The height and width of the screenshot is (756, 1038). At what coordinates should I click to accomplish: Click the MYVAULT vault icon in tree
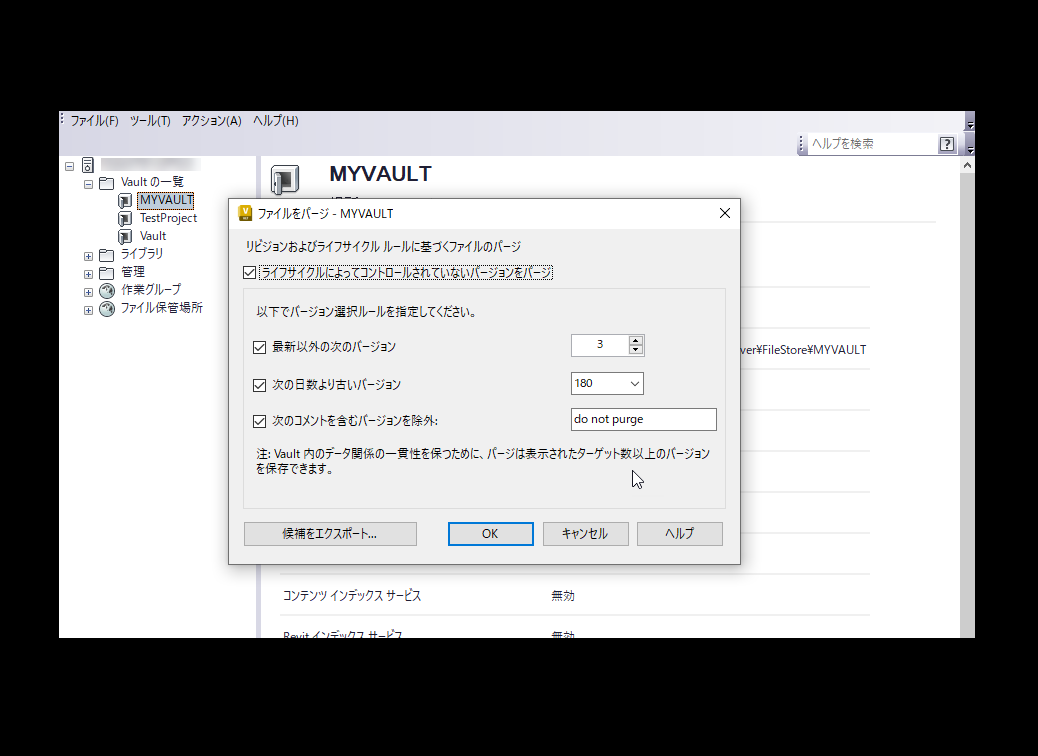[125, 201]
